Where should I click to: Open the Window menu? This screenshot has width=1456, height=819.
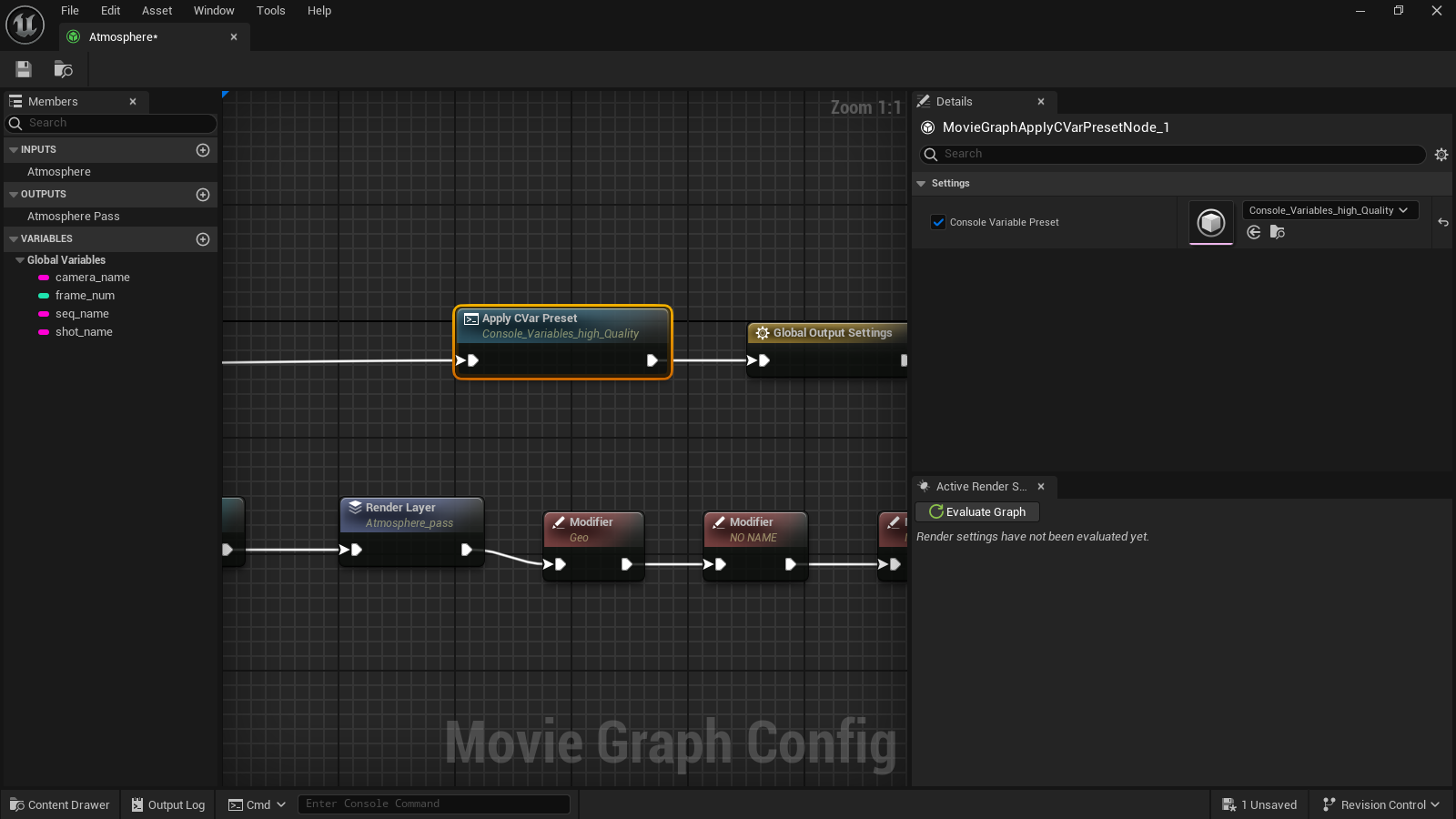coord(214,11)
